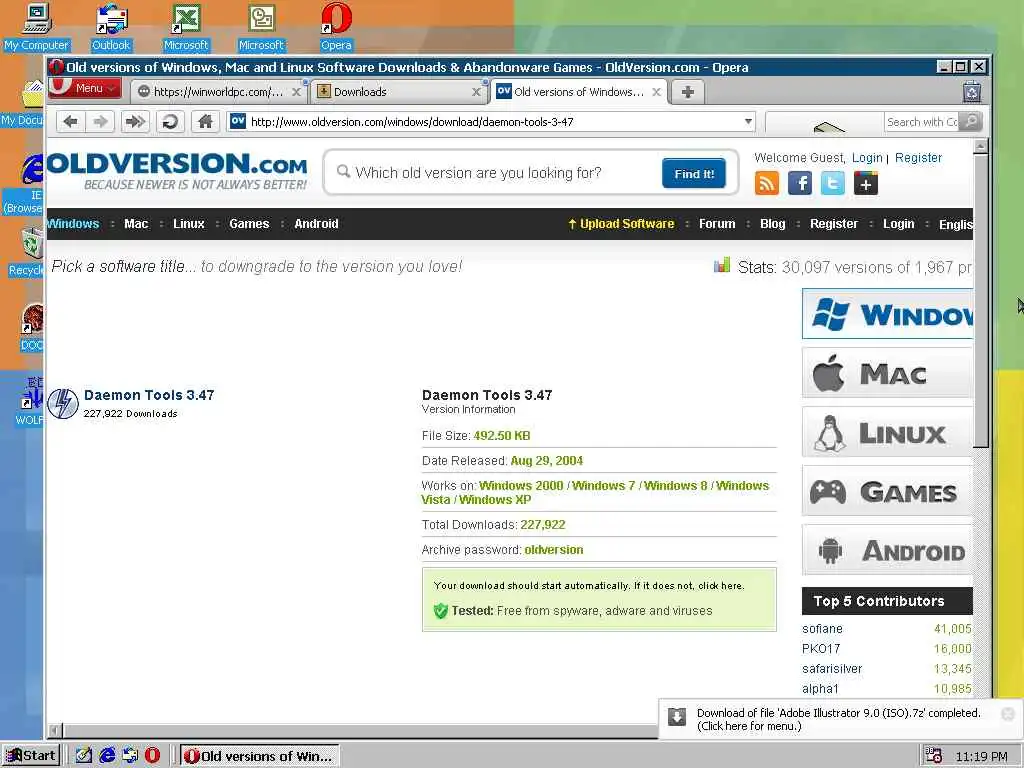Open the Forum nav item
Image resolution: width=1024 pixels, height=768 pixels.
717,224
